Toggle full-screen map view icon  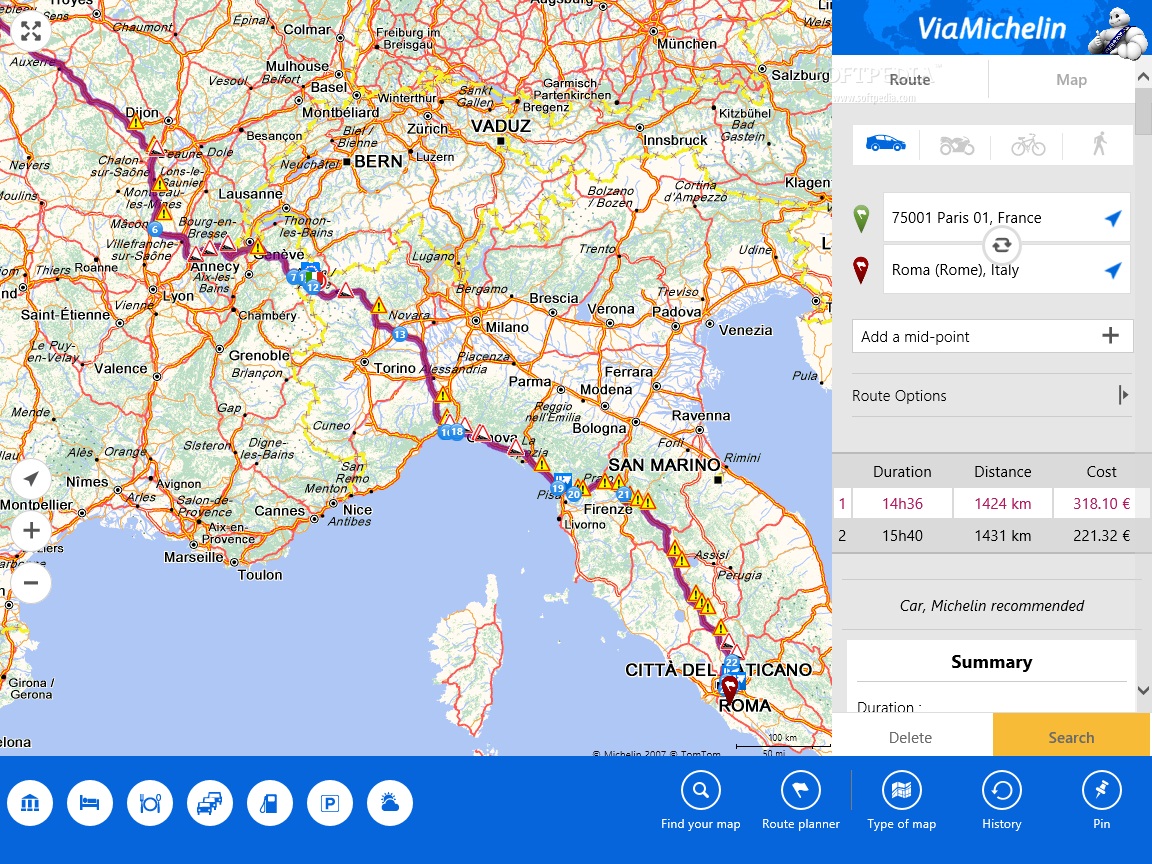tap(31, 31)
